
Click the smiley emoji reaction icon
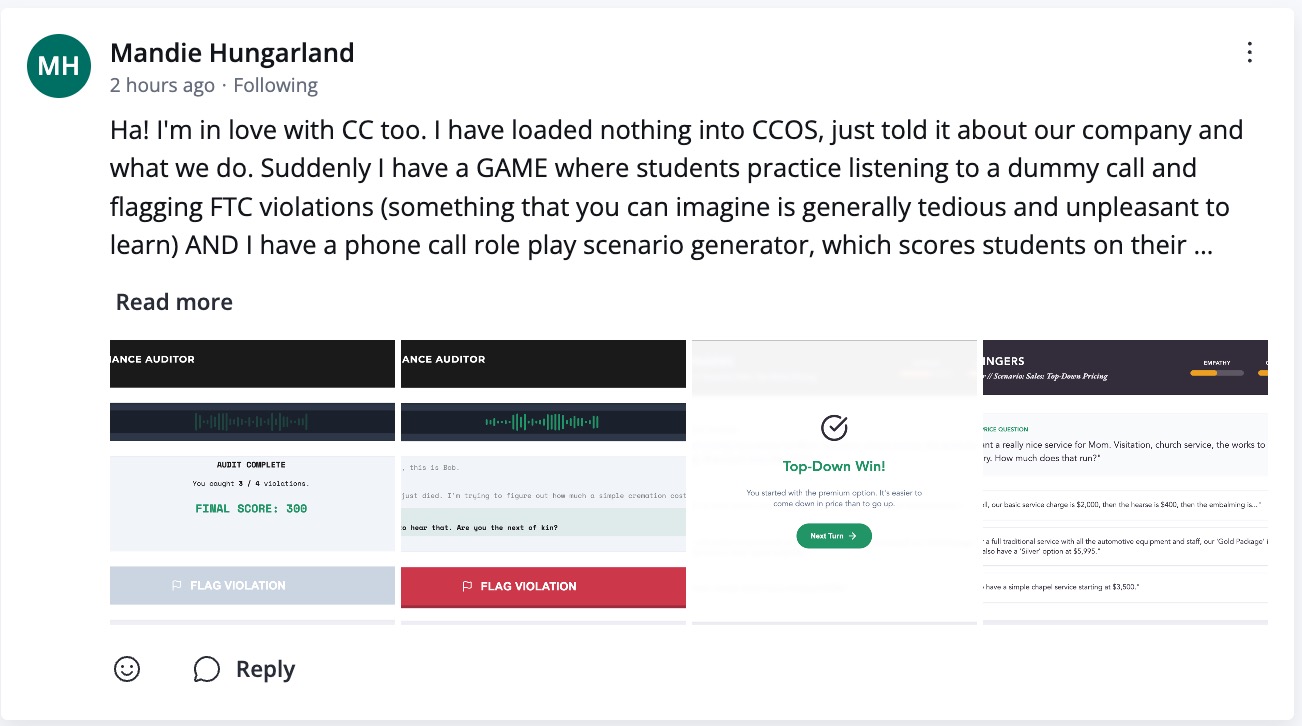coord(126,669)
